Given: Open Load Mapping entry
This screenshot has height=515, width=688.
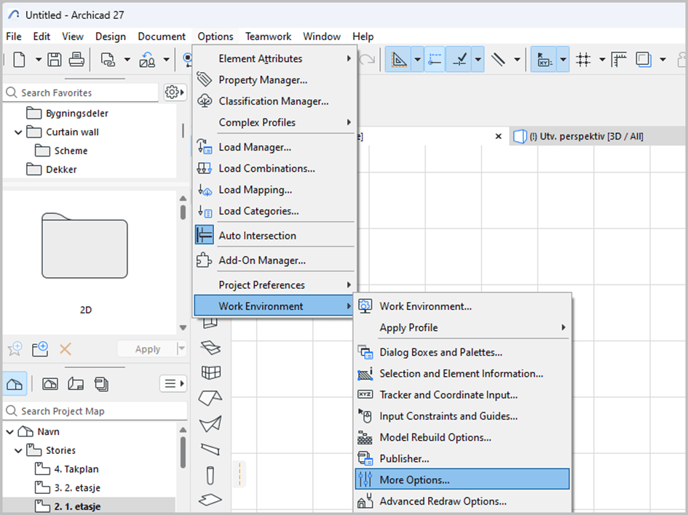Looking at the screenshot, I should pos(275,190).
